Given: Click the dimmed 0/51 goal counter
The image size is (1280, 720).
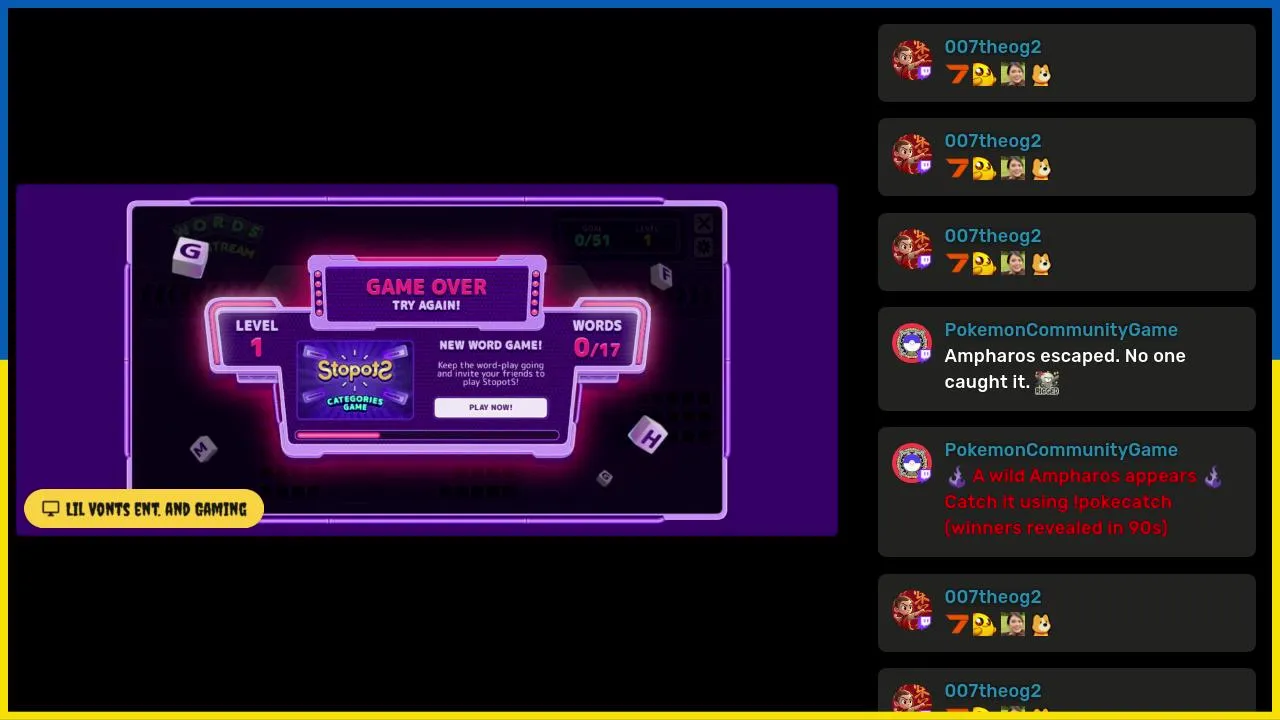Looking at the screenshot, I should (x=592, y=240).
